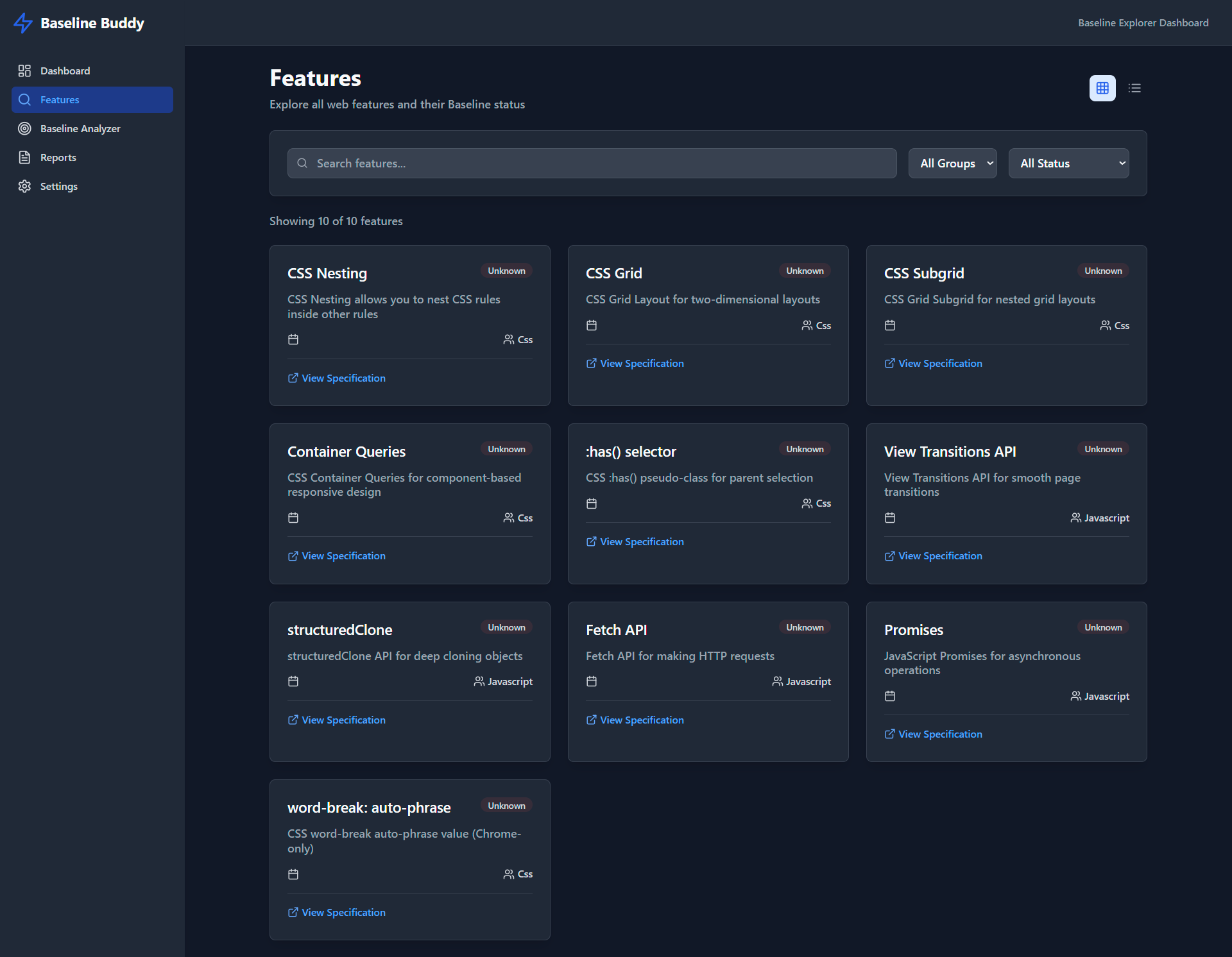Switch to grid view layout
Screen dimensions: 1232x957
coord(1102,88)
